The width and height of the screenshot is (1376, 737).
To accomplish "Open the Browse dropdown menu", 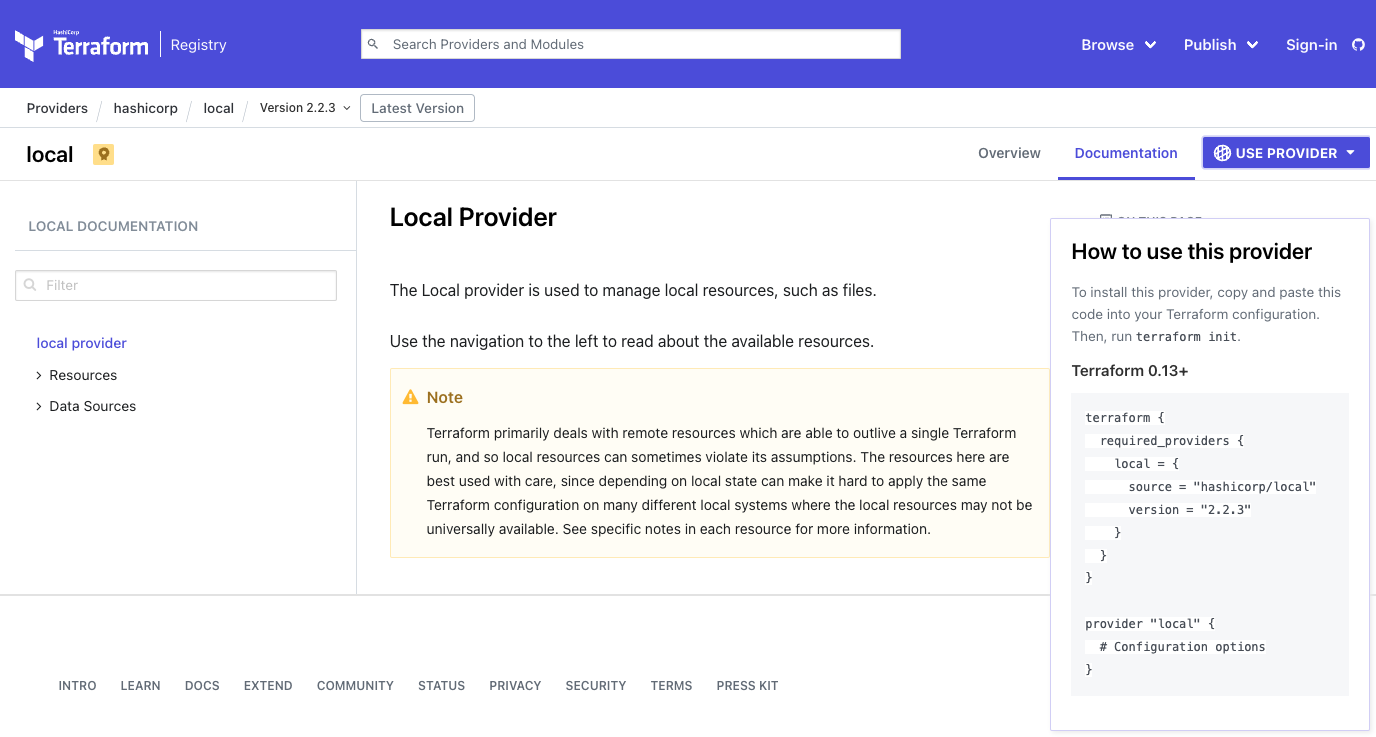I will coord(1119,45).
